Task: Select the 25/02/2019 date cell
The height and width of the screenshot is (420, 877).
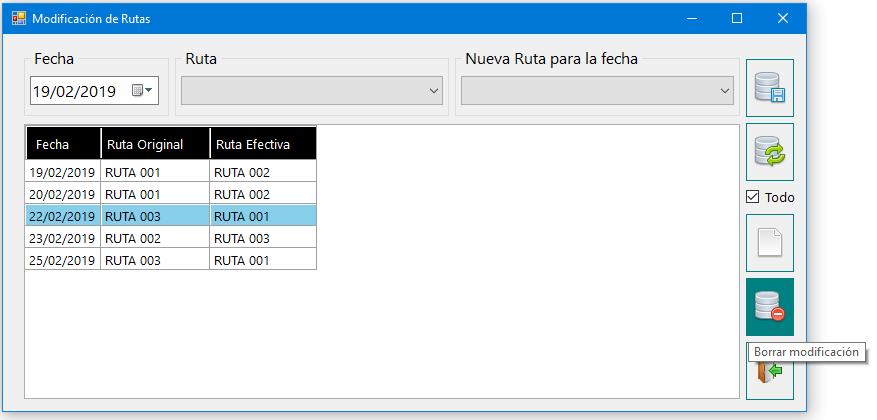Action: click(63, 260)
